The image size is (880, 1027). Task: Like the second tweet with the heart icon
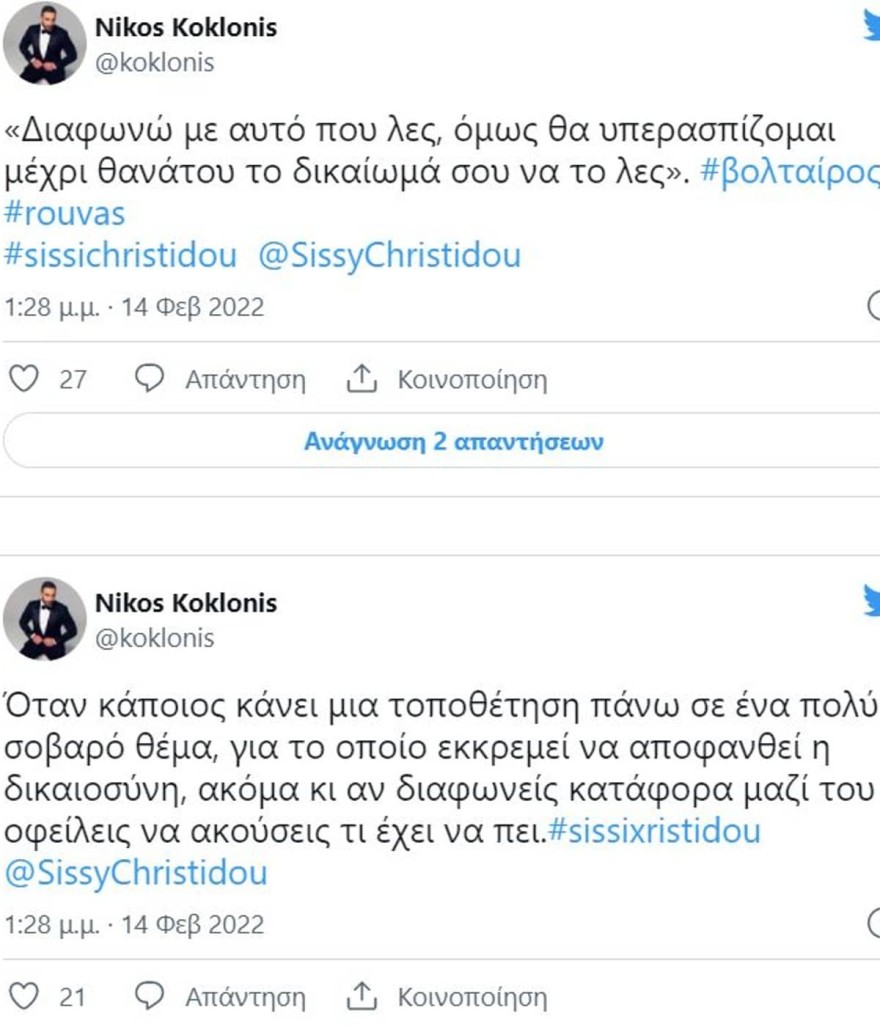(x=24, y=996)
